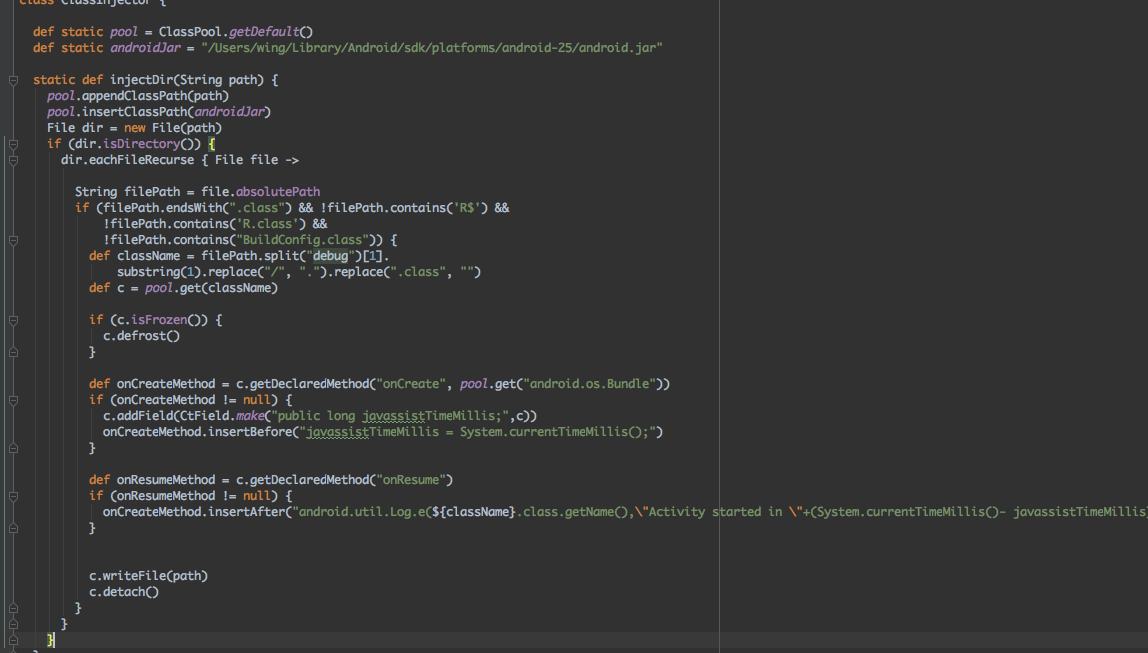The width and height of the screenshot is (1148, 653).
Task: Click the getDefault method call
Action: pos(264,31)
